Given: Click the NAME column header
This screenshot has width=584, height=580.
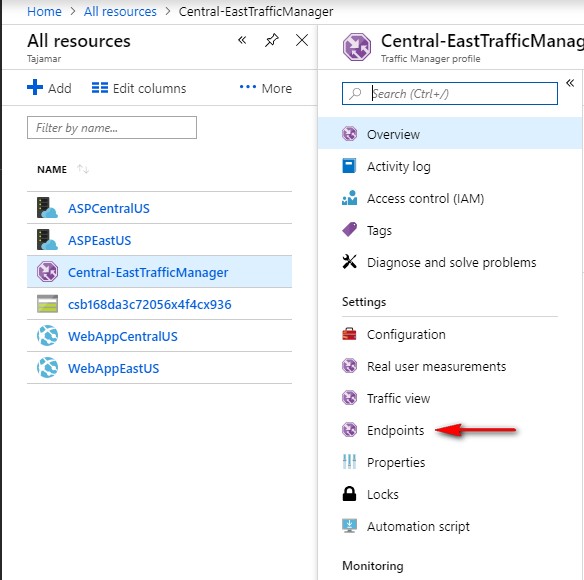Looking at the screenshot, I should (52, 169).
